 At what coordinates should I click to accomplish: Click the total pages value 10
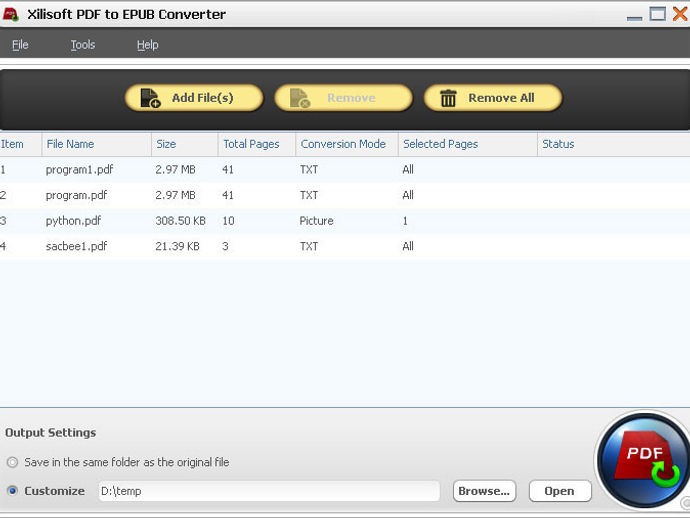pyautogui.click(x=228, y=220)
